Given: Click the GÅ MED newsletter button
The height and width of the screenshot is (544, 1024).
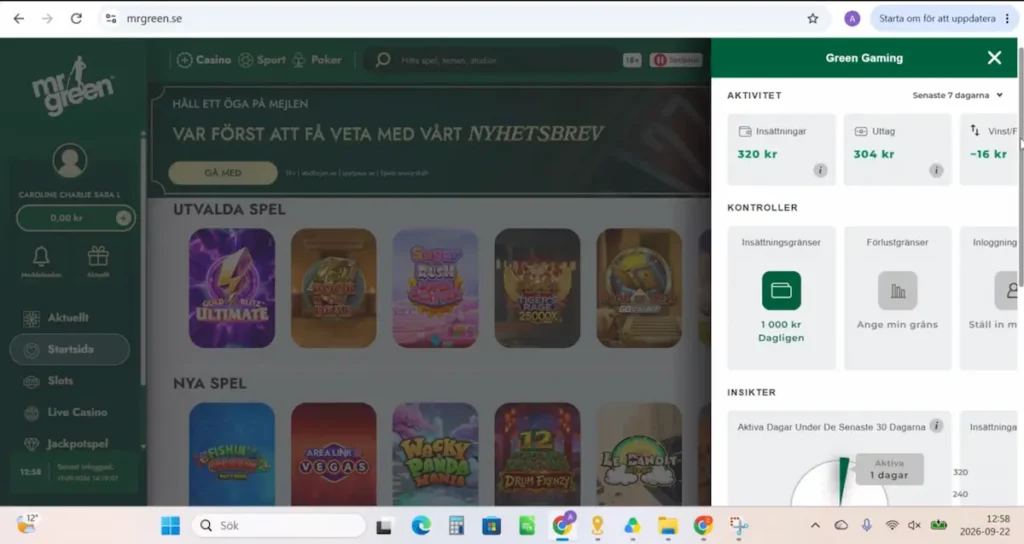Looking at the screenshot, I should point(223,173).
